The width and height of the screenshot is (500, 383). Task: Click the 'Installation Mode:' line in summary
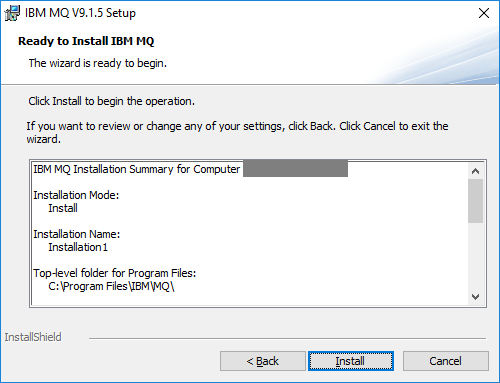pos(76,195)
